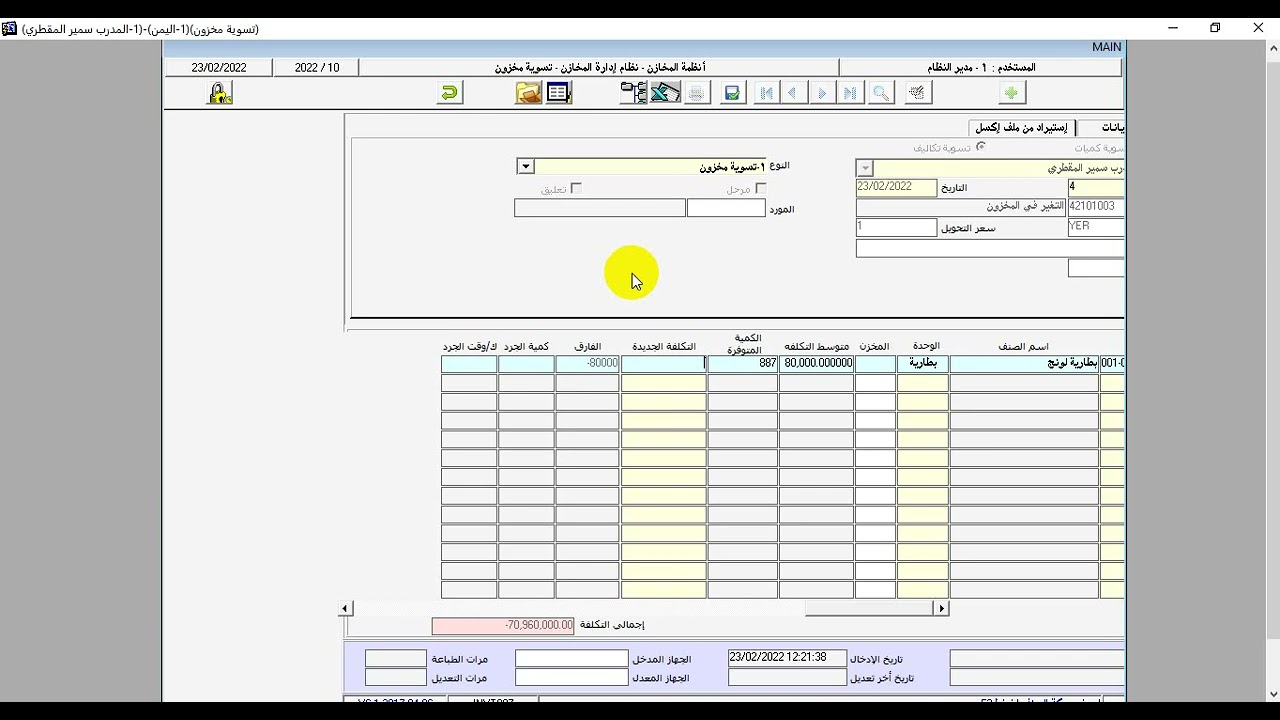Image resolution: width=1280 pixels, height=720 pixels.
Task: Click تاريخ الإدخال field 23/02/2022 12:21:38
Action: tap(787, 658)
